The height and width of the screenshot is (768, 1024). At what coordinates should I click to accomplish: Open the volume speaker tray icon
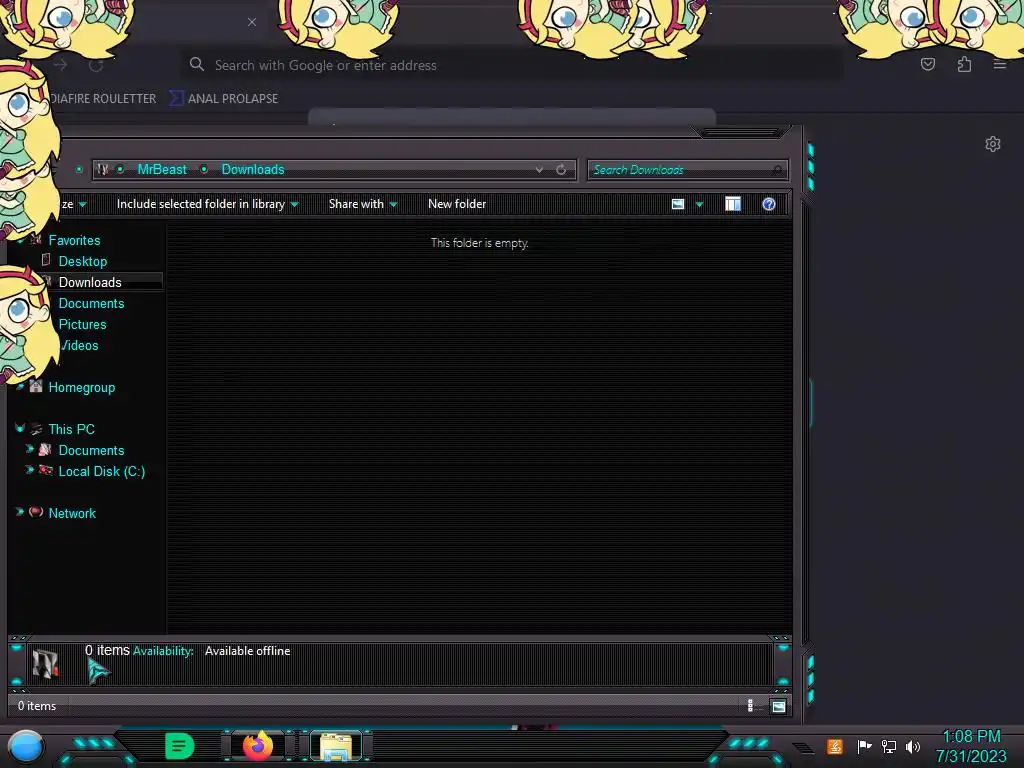pos(913,746)
